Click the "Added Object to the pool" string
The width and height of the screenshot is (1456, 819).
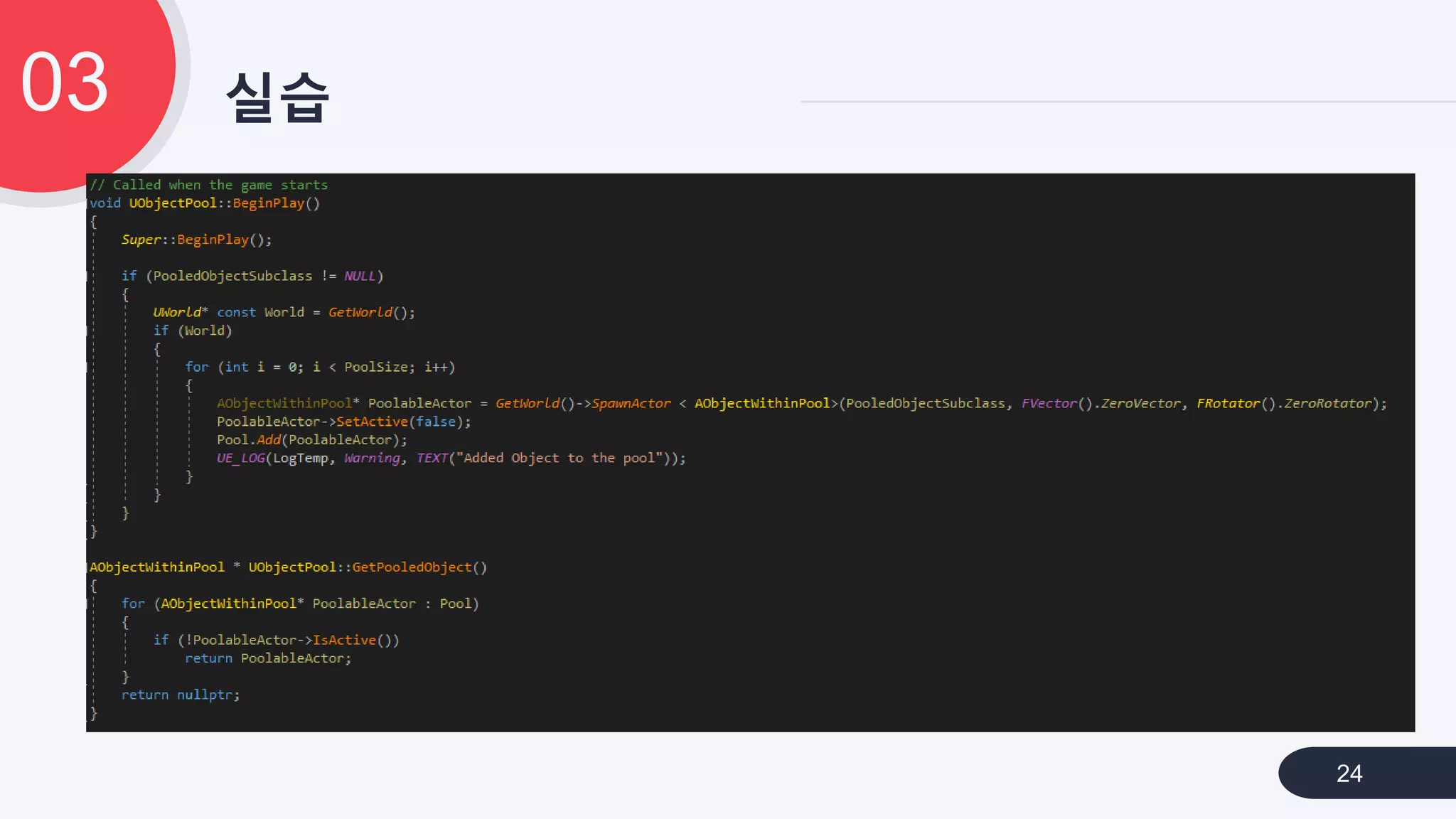(x=559, y=459)
